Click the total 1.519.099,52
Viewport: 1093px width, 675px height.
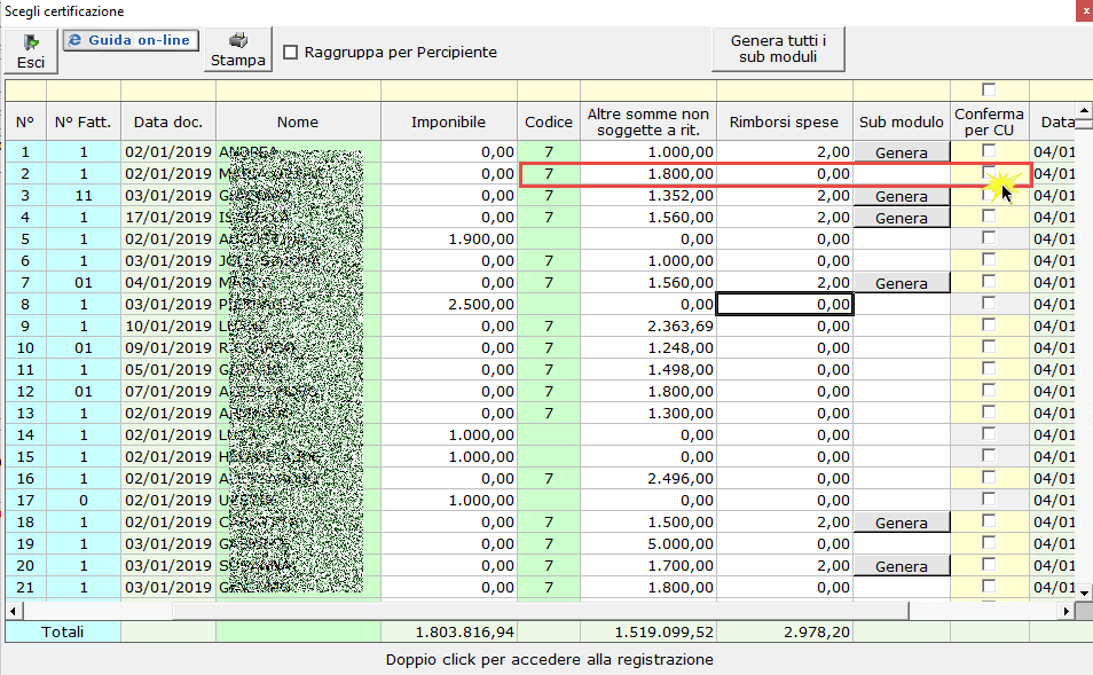click(x=664, y=632)
